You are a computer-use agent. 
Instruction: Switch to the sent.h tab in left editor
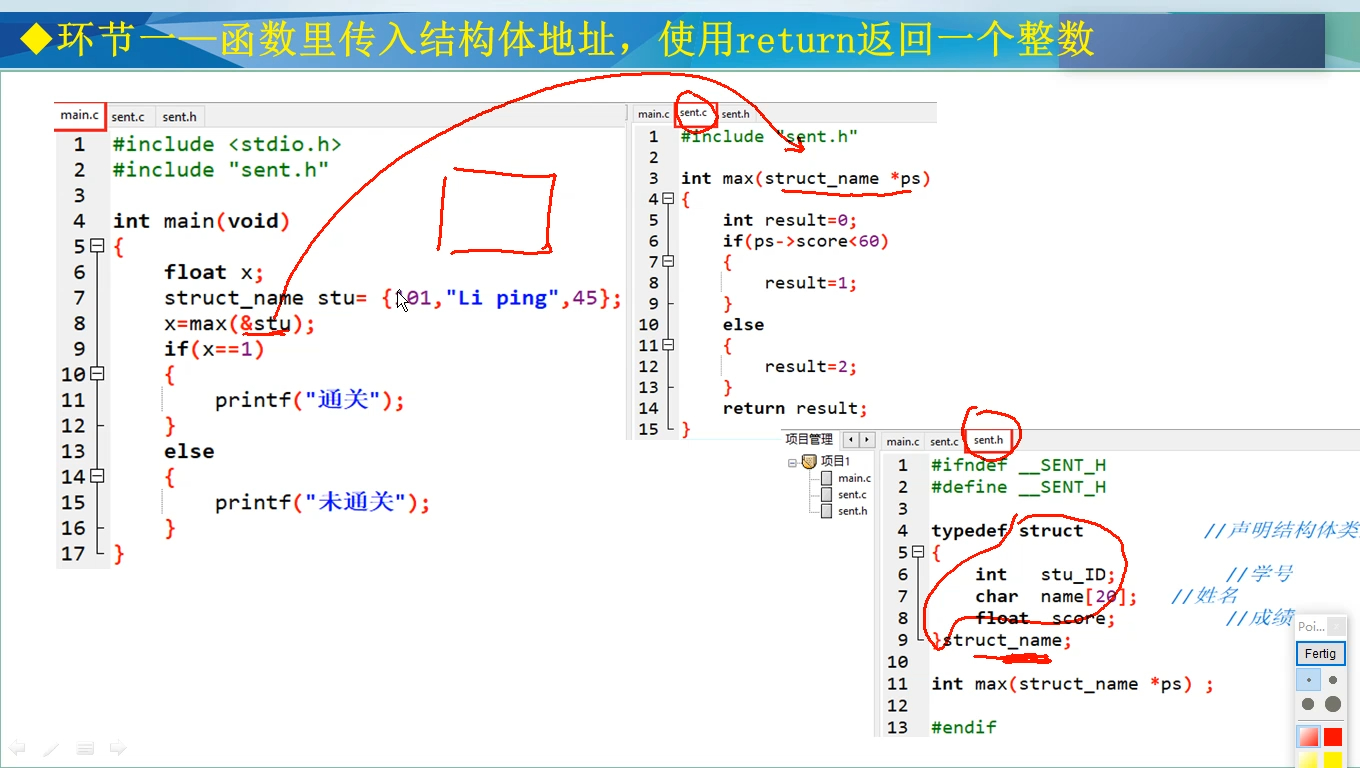179,117
